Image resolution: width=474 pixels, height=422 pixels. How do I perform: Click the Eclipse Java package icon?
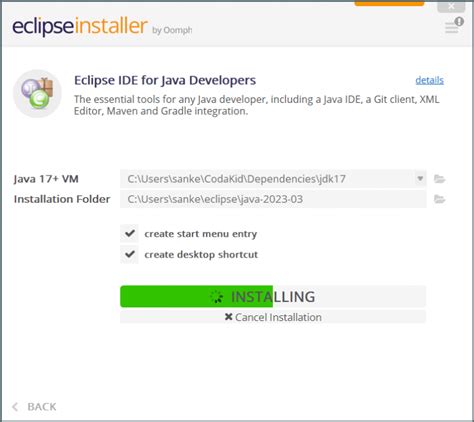(x=37, y=94)
